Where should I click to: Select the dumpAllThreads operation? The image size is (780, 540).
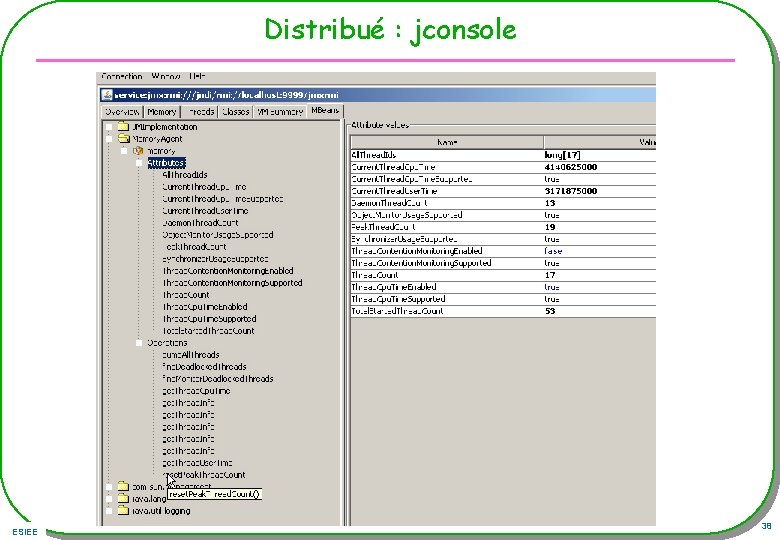click(191, 355)
